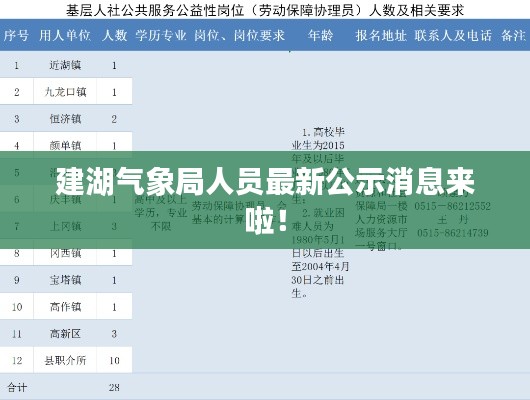Click the 县职介所 cell
The width and height of the screenshot is (530, 400).
[x=65, y=360]
